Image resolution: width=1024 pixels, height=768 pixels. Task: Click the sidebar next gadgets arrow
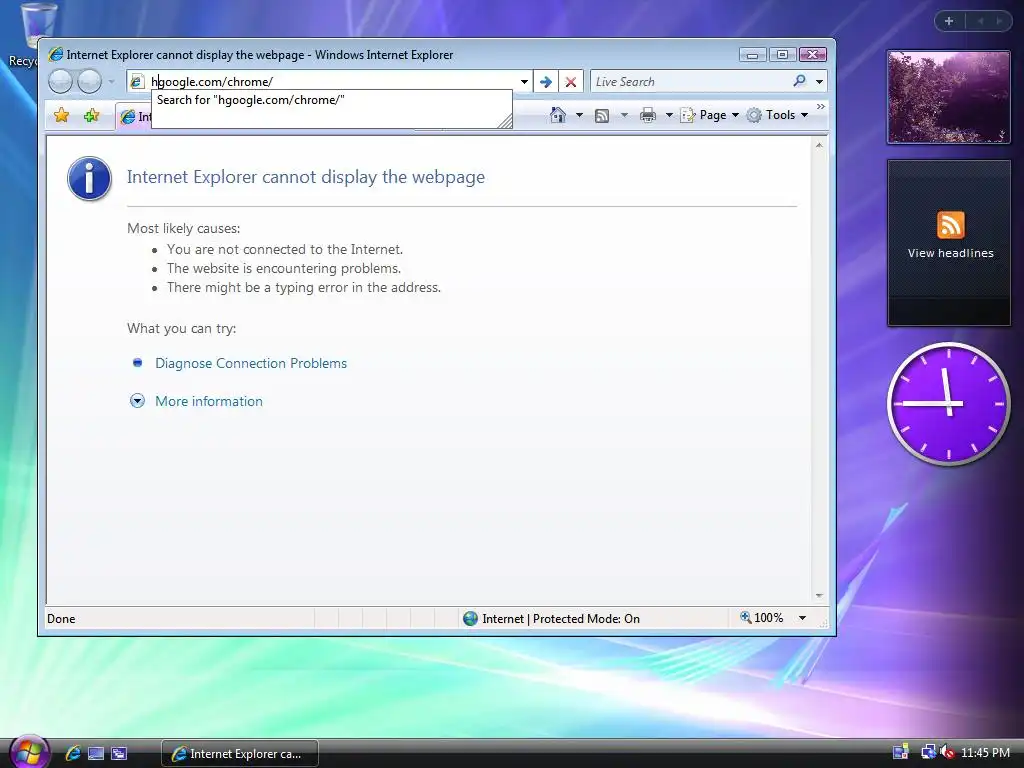(999, 21)
